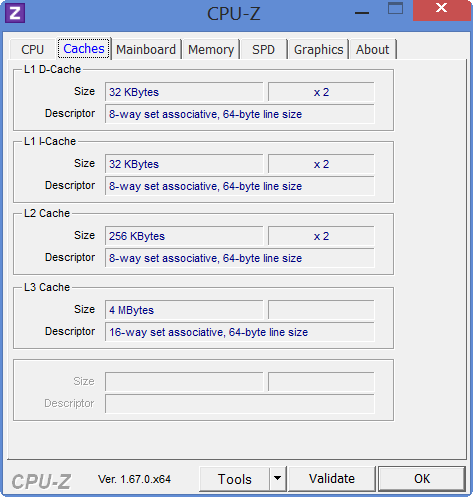Expand the Tools dropdown arrow
The width and height of the screenshot is (473, 497).
pyautogui.click(x=277, y=479)
